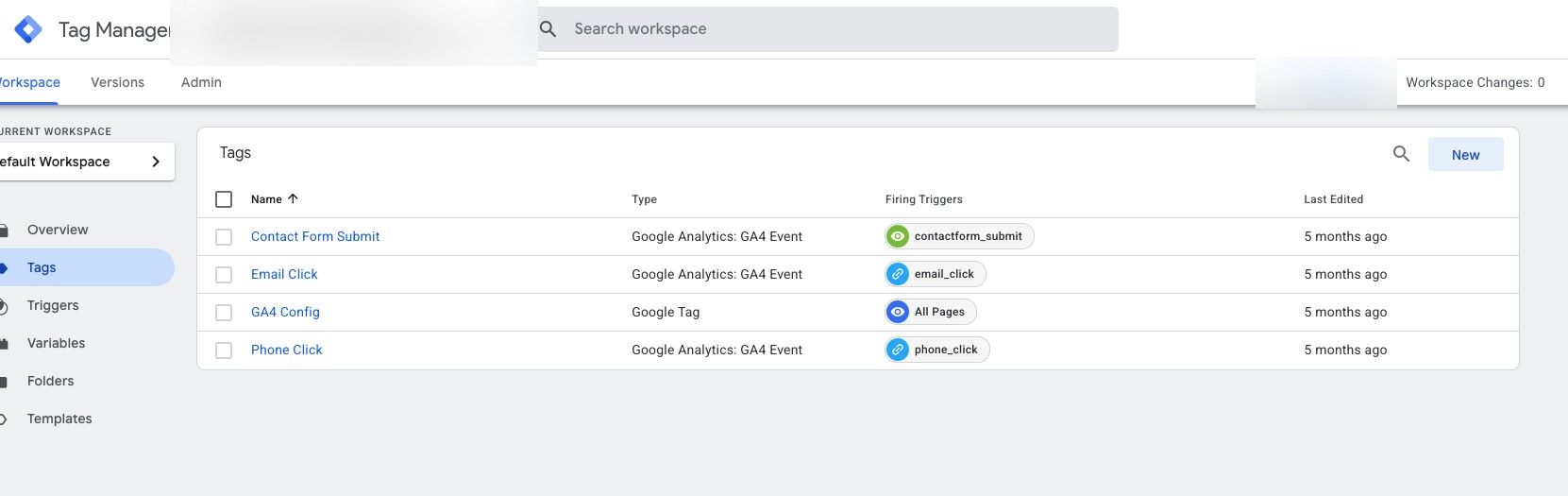This screenshot has height=496, width=1568.
Task: Click the contactform_submit trigger chip
Action: pyautogui.click(x=959, y=236)
